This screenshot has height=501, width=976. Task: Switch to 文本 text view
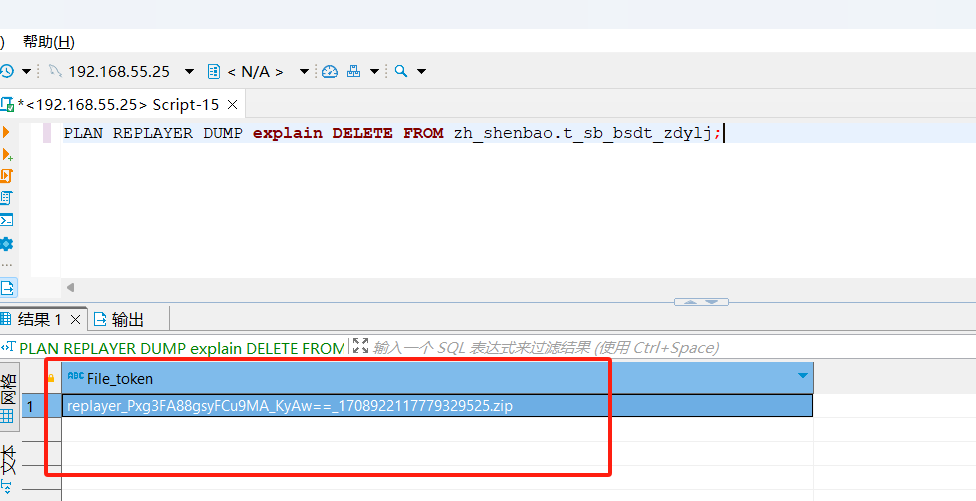pyautogui.click(x=9, y=459)
